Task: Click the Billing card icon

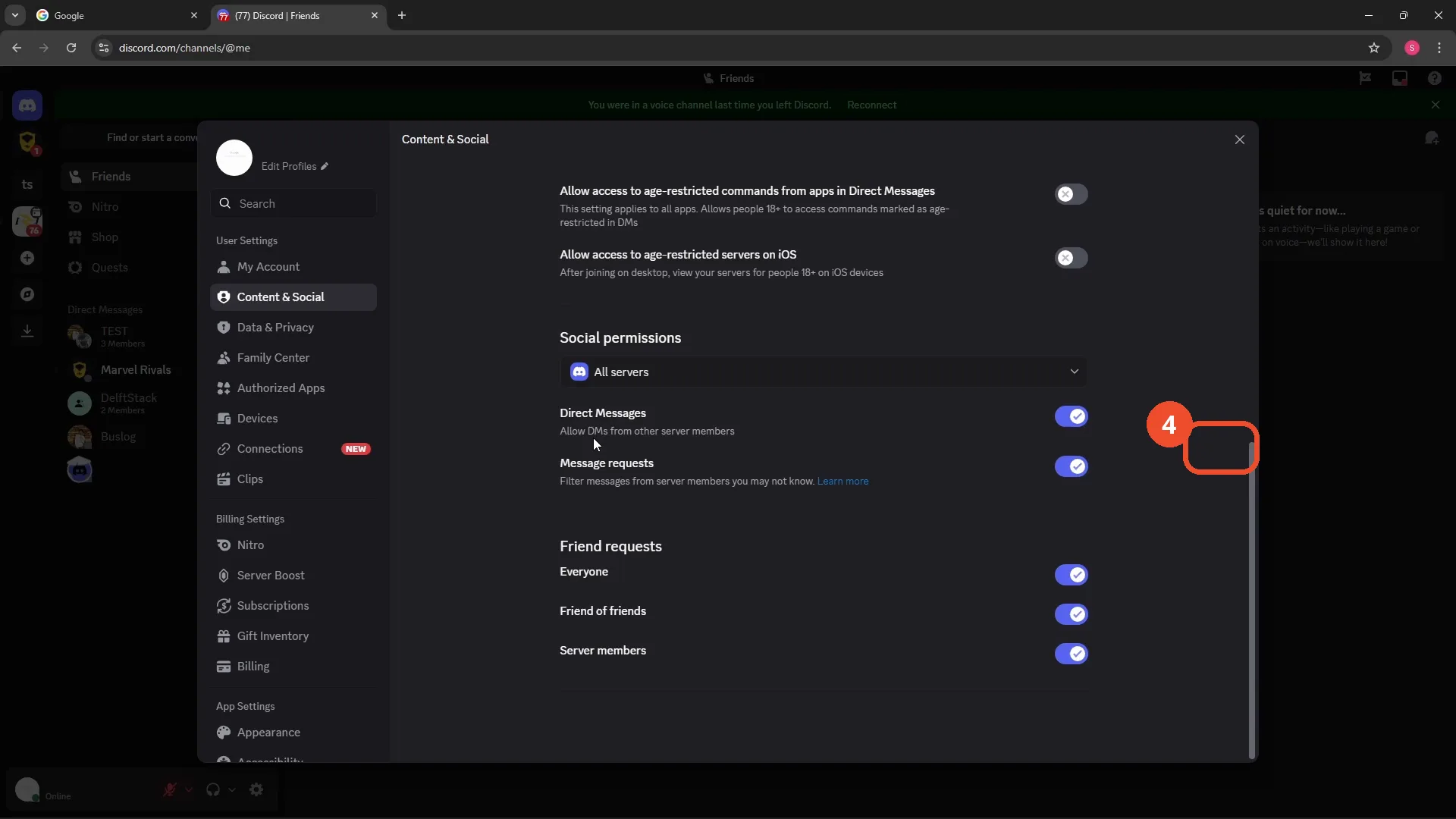Action: 224,667
